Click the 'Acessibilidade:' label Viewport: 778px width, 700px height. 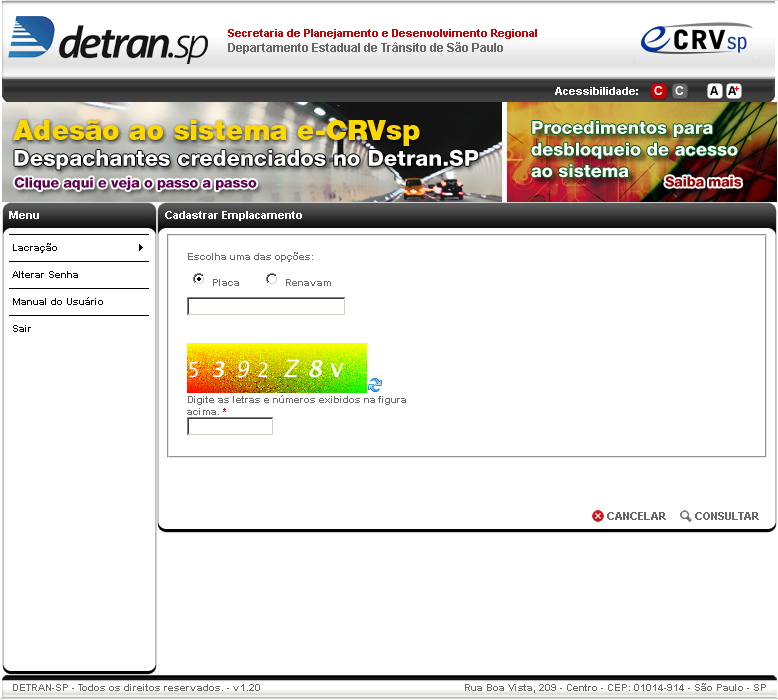coord(596,91)
